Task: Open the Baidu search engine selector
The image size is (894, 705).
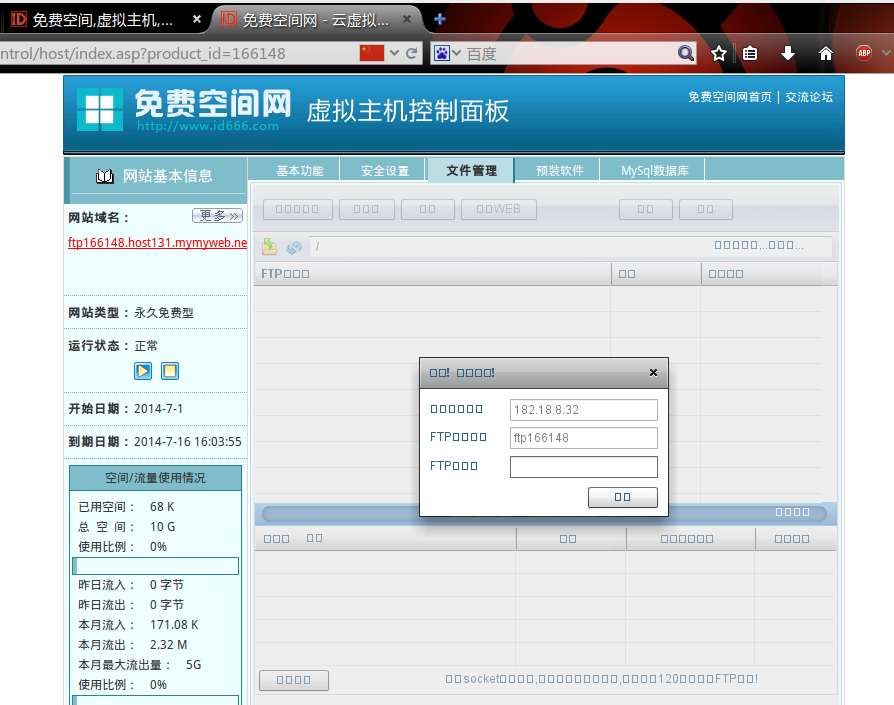Action: [x=447, y=54]
